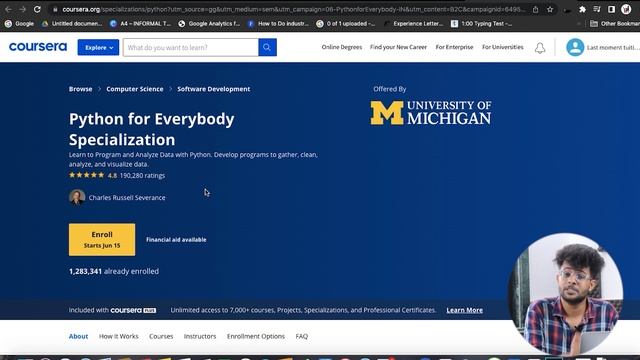
Task: Open the A4 - INFORMAL bookmark
Action: click(140, 24)
